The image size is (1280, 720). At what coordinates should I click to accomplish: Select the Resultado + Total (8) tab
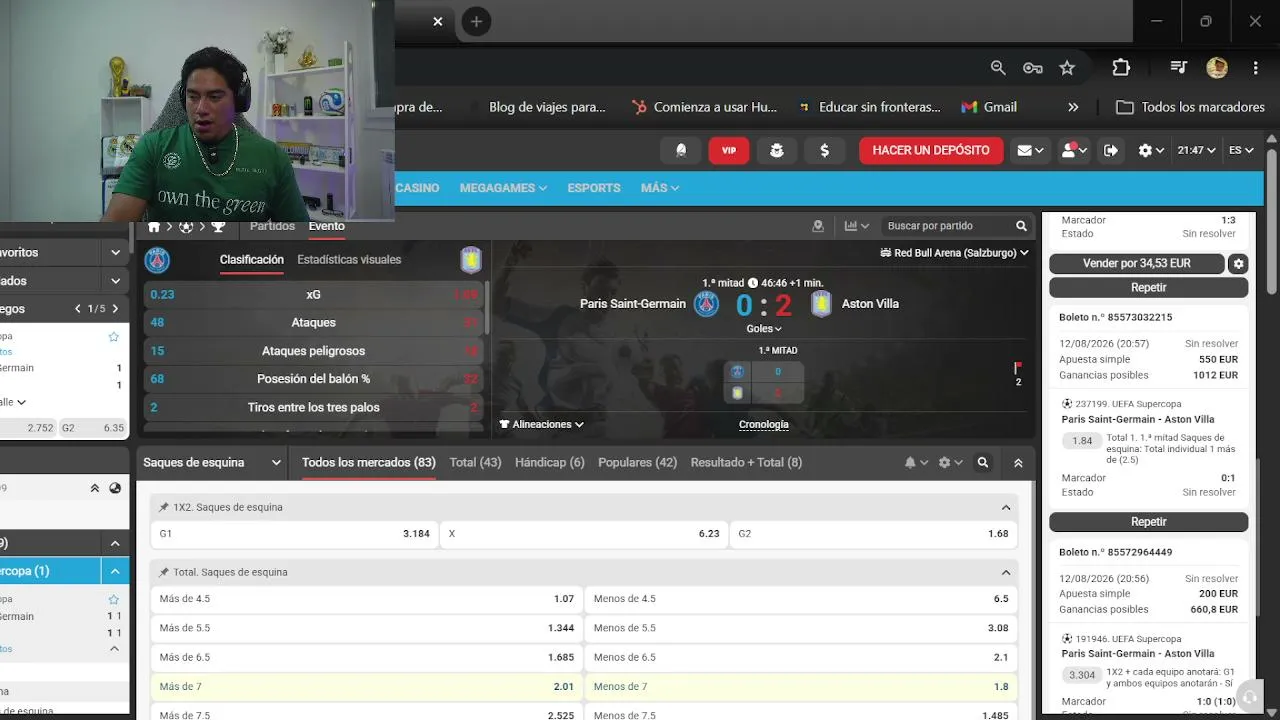pos(746,463)
